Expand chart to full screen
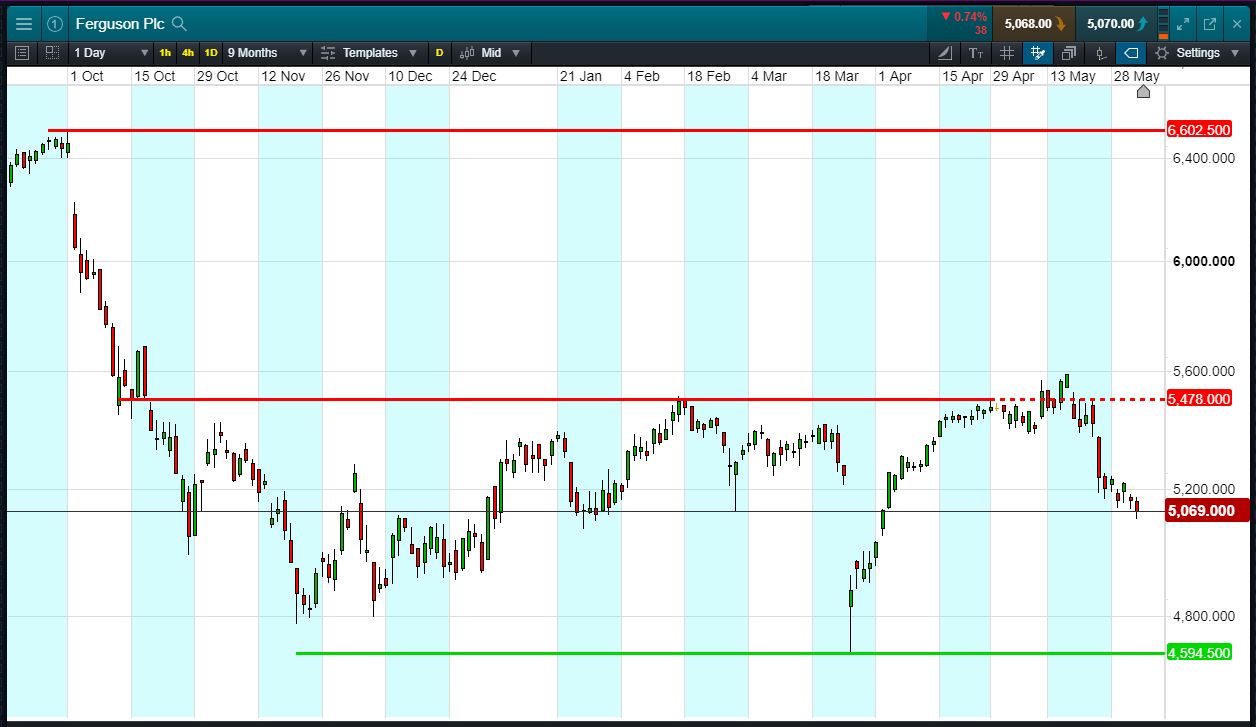Image resolution: width=1256 pixels, height=727 pixels. click(1183, 23)
